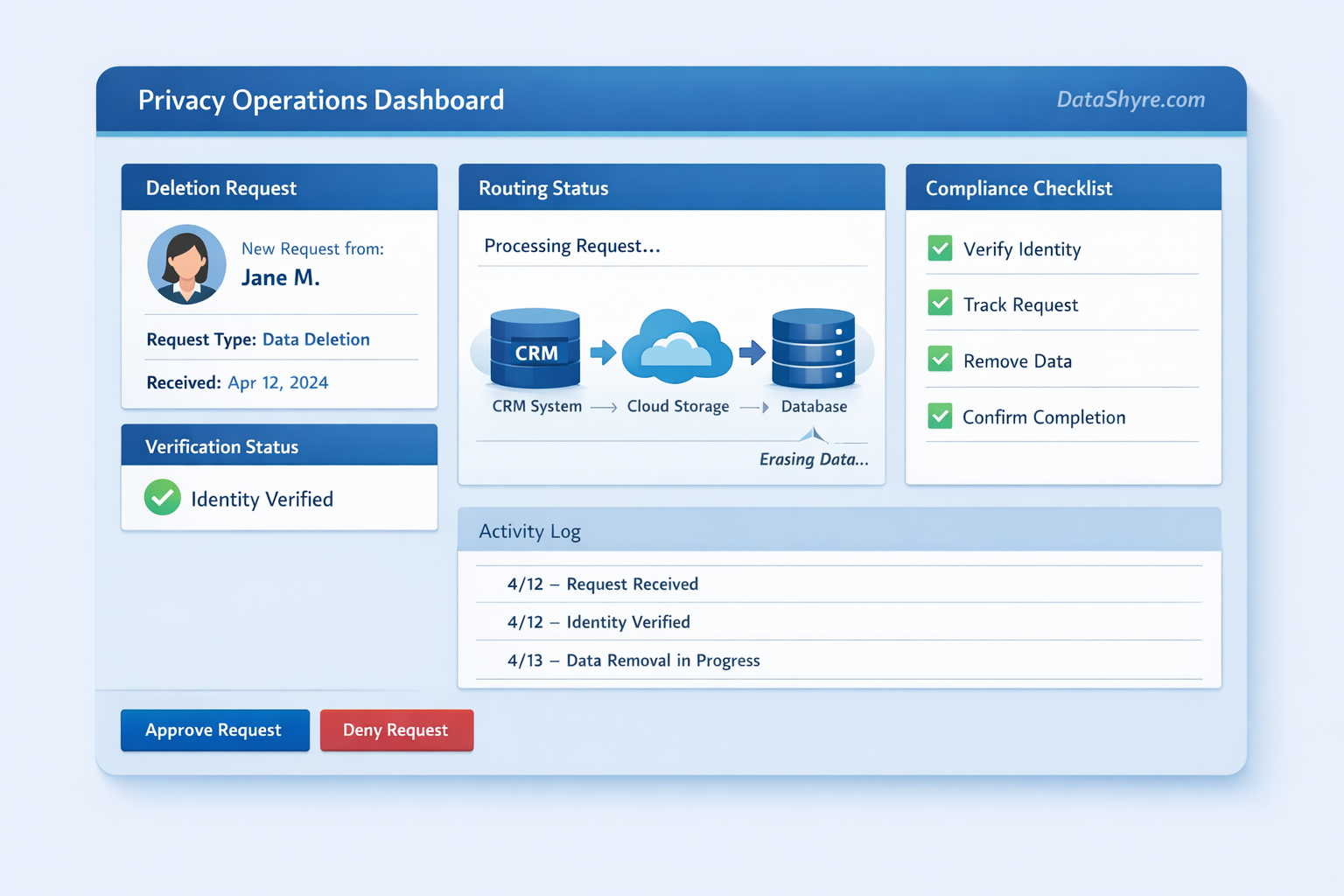Select the Routing Status panel header
The width and height of the screenshot is (1344, 896).
pos(672,187)
